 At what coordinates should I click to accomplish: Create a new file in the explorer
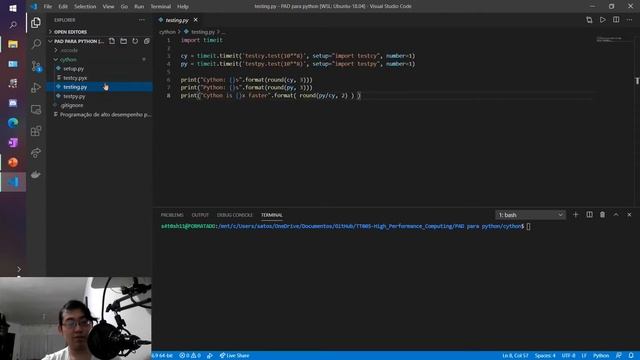pos(112,41)
